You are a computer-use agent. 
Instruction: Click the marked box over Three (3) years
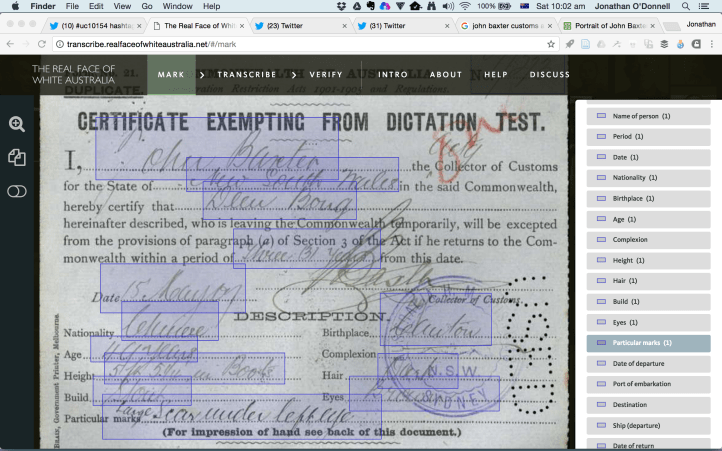pyautogui.click(x=307, y=248)
